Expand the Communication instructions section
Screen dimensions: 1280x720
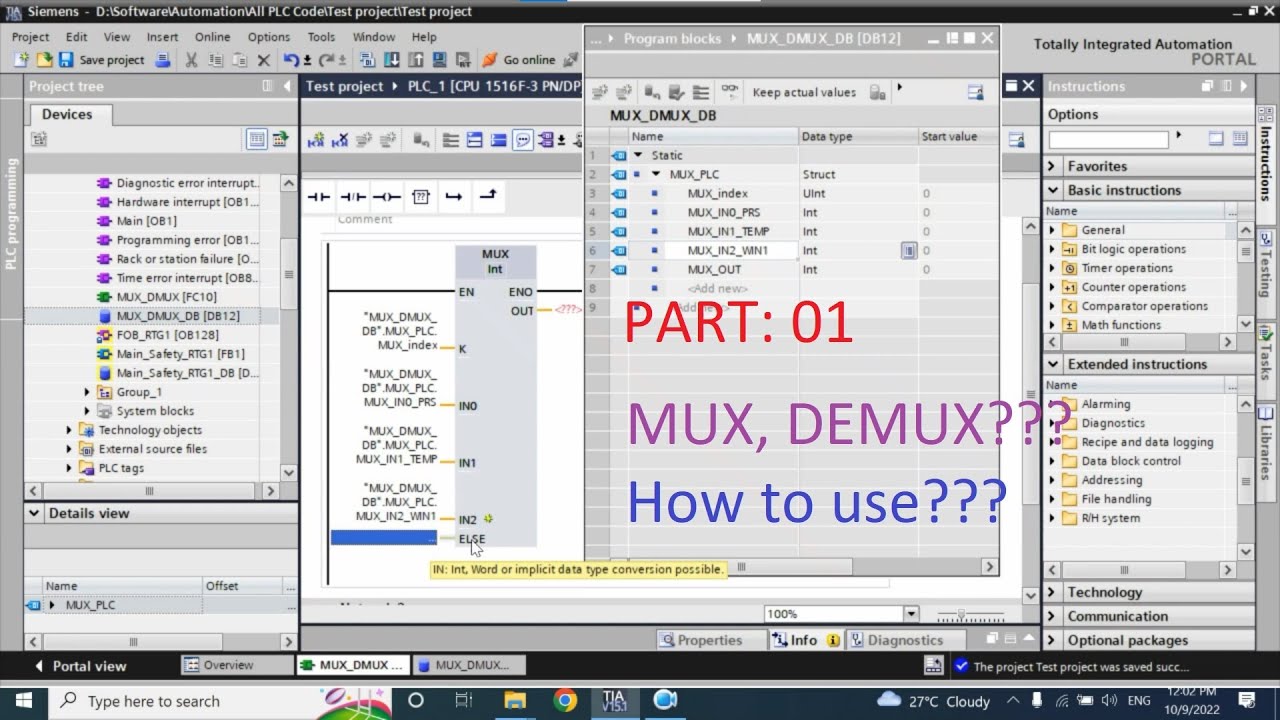1052,616
